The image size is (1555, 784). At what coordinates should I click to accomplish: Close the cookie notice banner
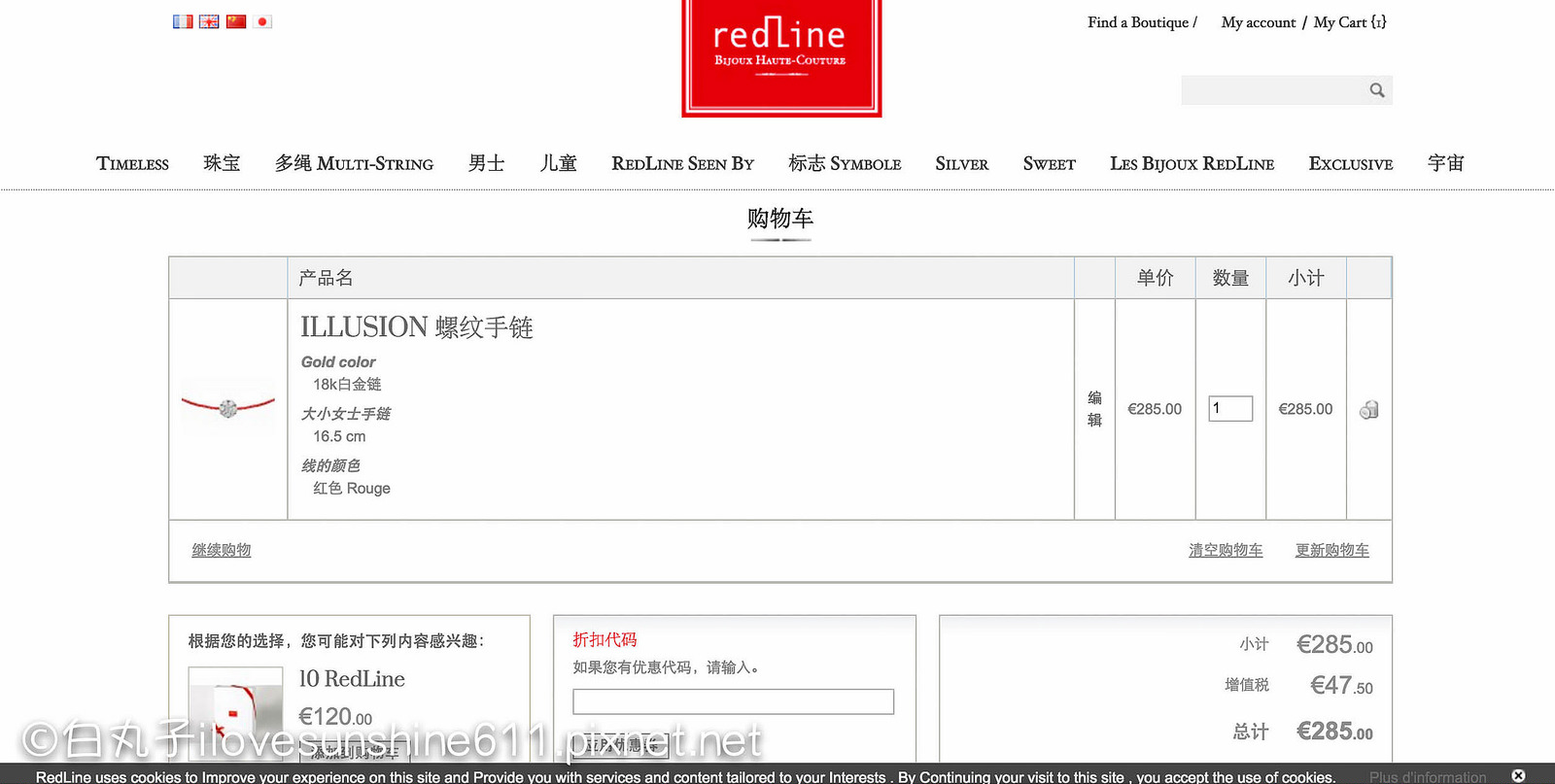(1518, 775)
